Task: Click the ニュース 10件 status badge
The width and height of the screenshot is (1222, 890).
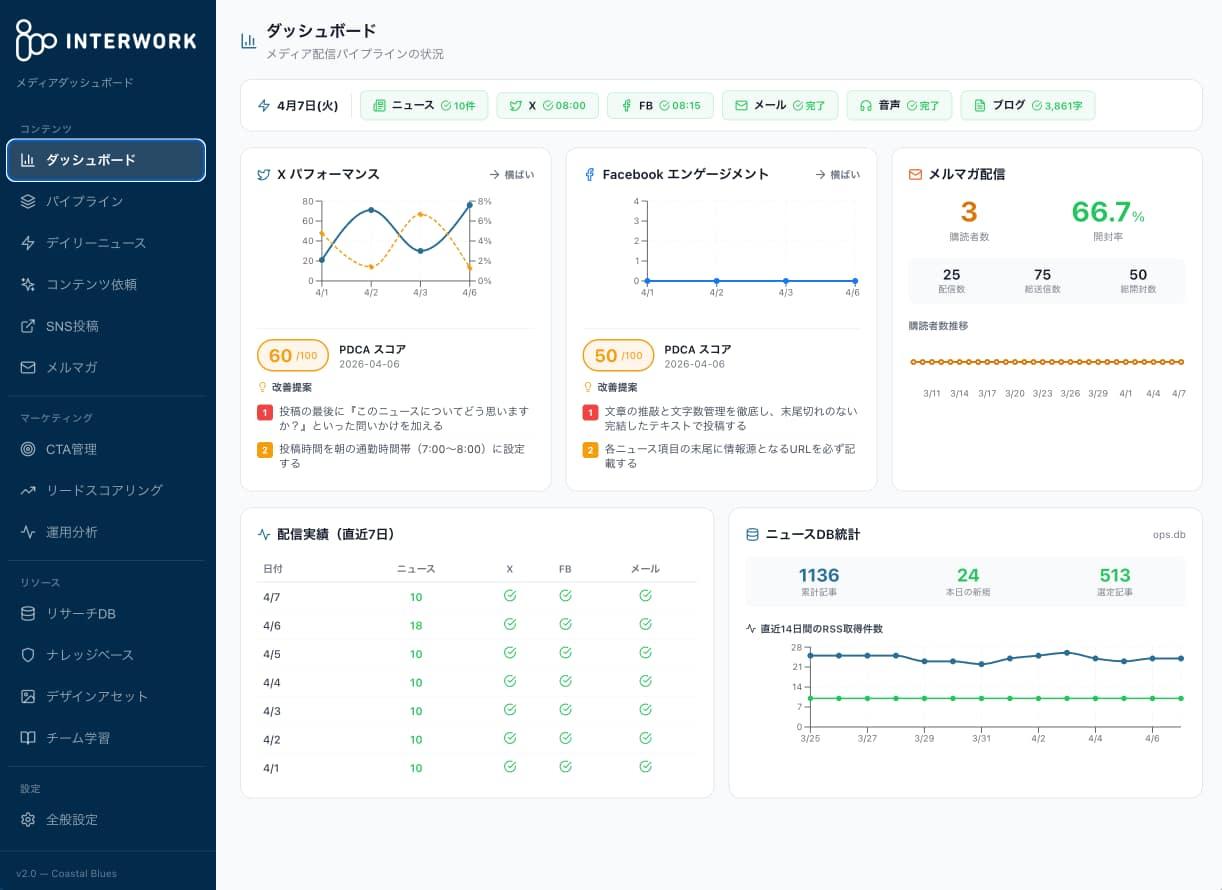Action: click(x=424, y=105)
